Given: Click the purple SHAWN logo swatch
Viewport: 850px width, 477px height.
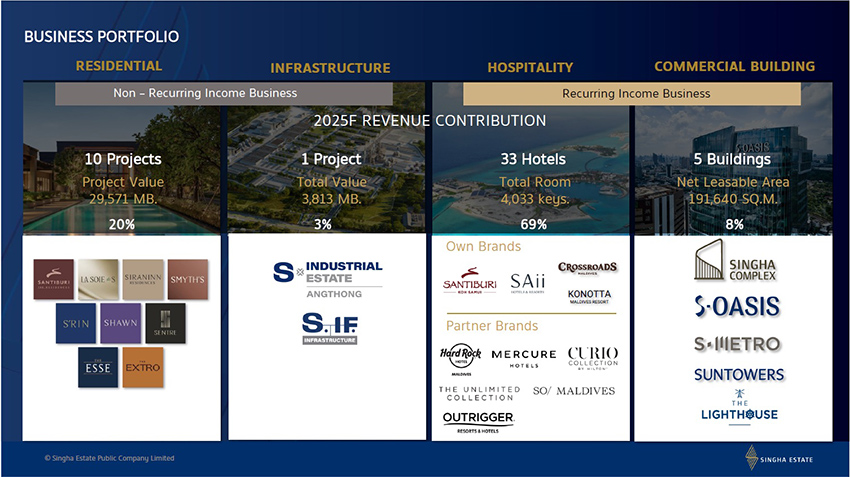Looking at the screenshot, I should [120, 323].
